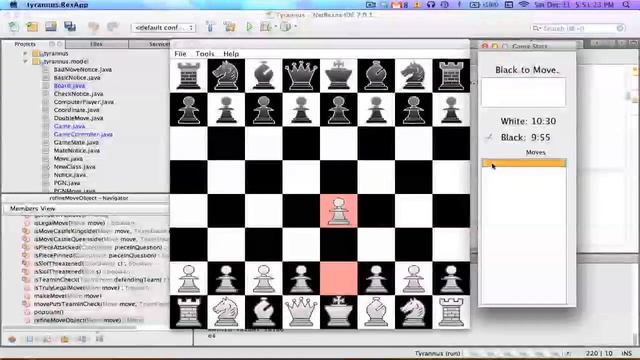Screen dimensions: 640x360
Task: Open the tyrannus.RexApp application menu
Action: click(x=57, y=5)
